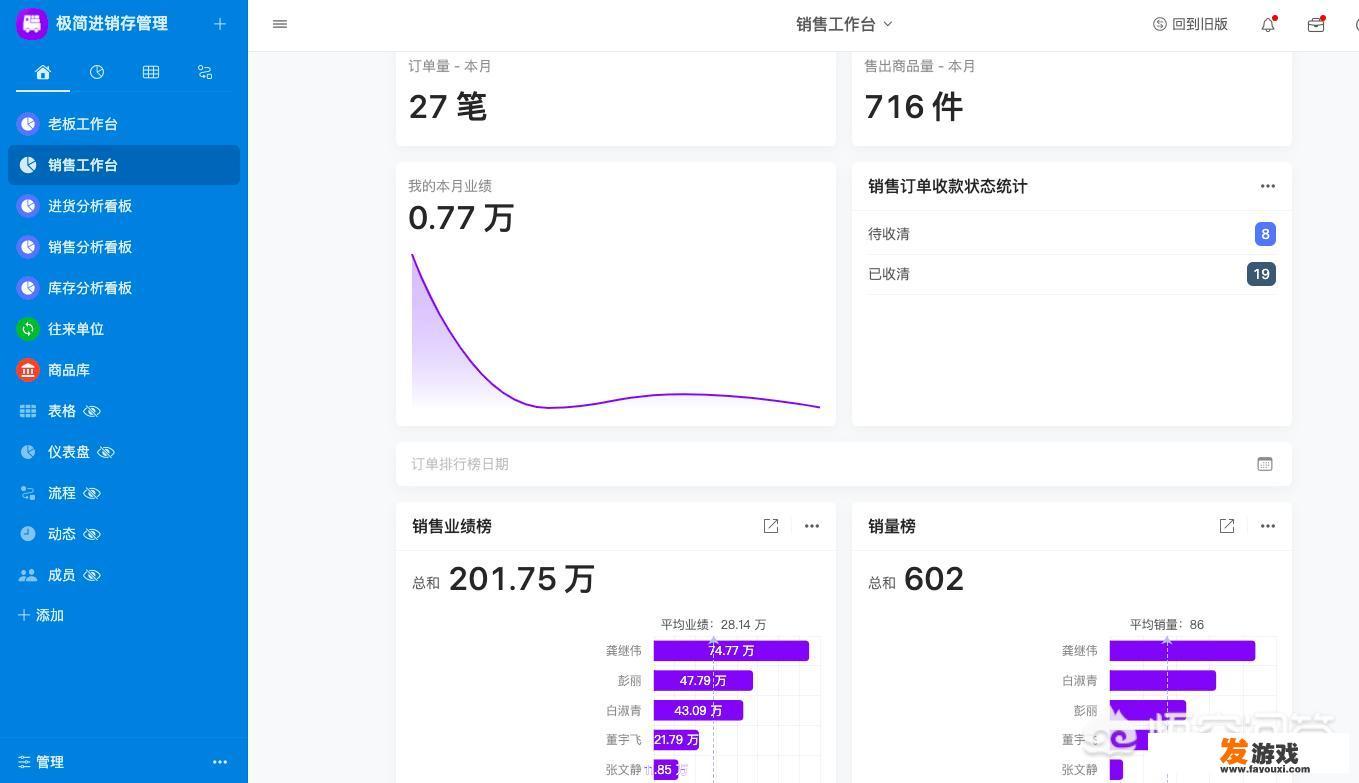
Task: Click the 201.75 万 total figure
Action: pos(521,579)
